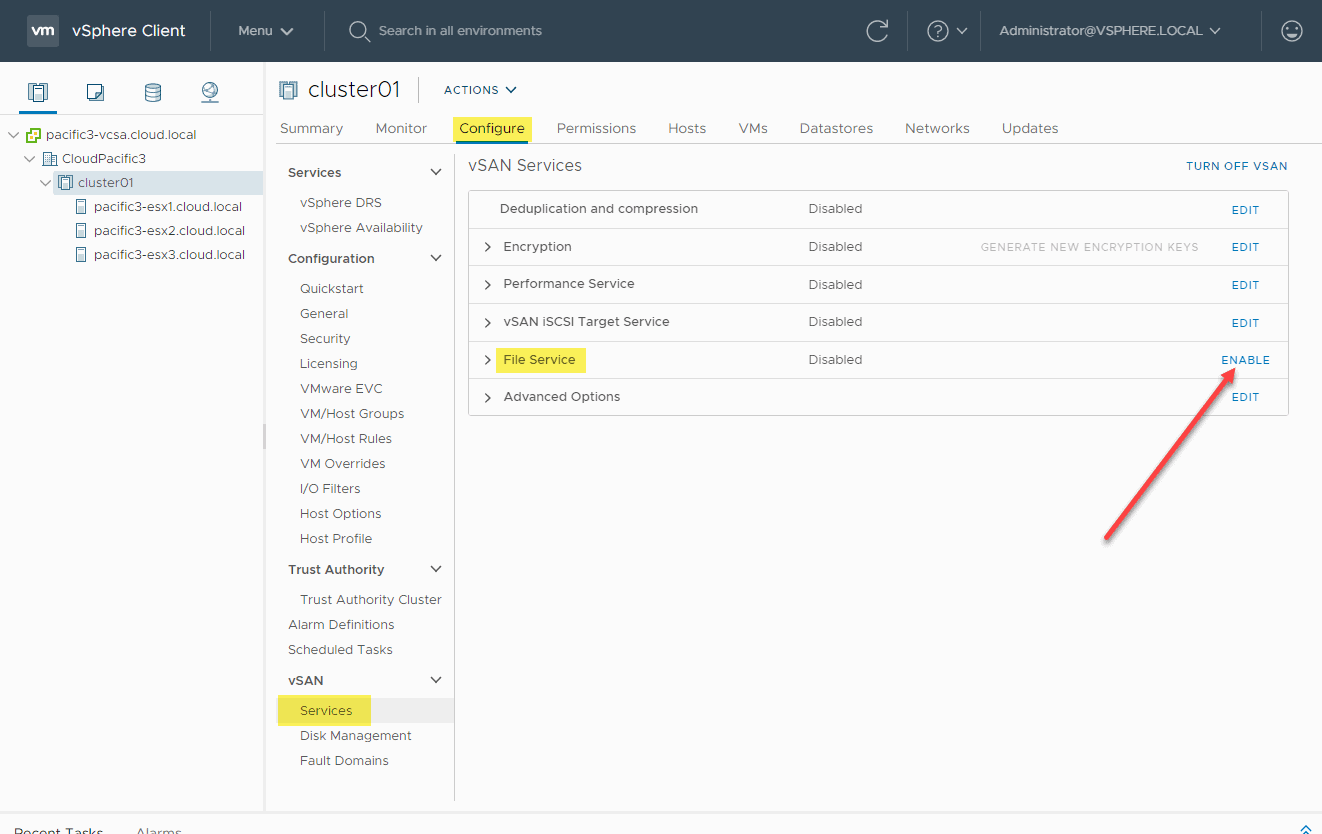Expand the bottom Recent Tasks panel arrow
1322x834 pixels.
(x=1305, y=829)
